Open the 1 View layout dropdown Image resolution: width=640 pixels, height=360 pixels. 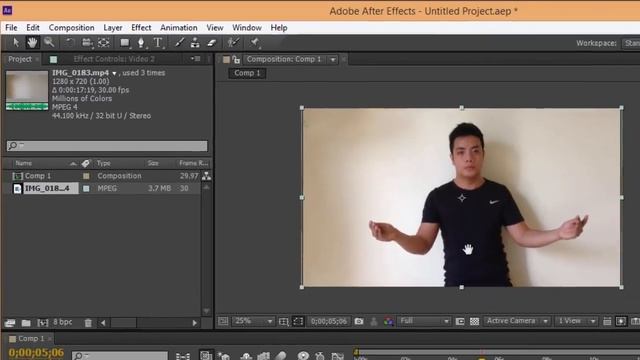point(576,321)
